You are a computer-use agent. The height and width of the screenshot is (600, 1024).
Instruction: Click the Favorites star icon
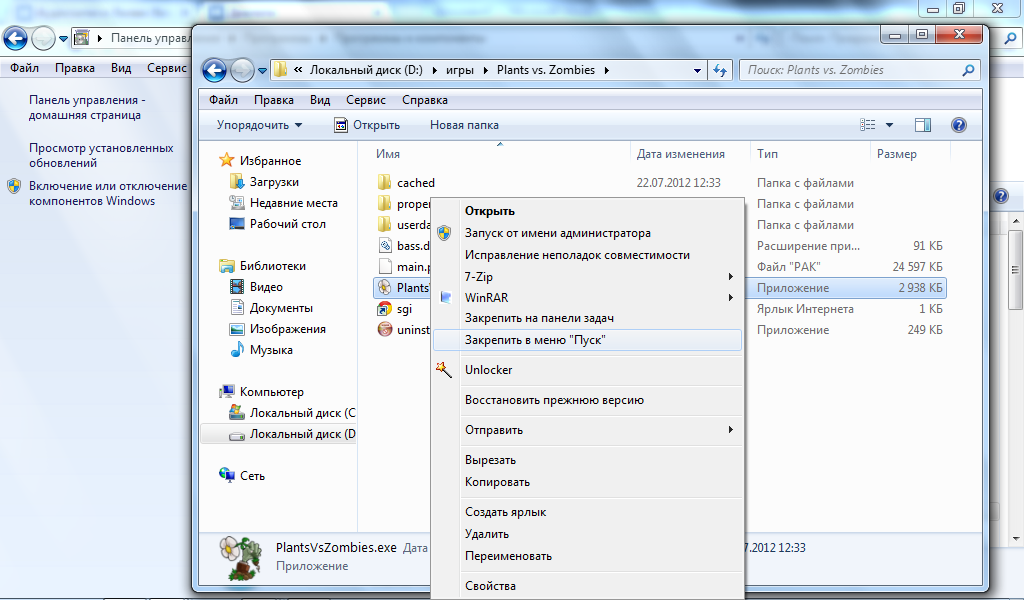click(x=227, y=160)
